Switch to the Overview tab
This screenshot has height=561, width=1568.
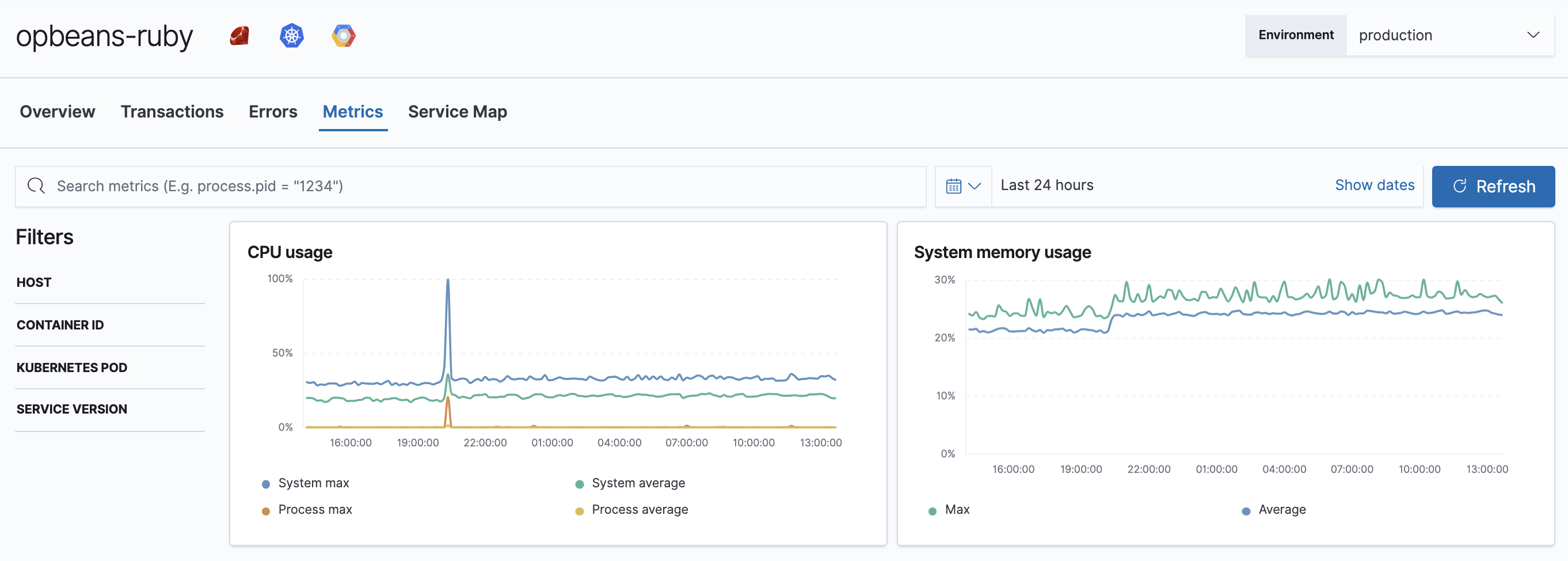56,112
